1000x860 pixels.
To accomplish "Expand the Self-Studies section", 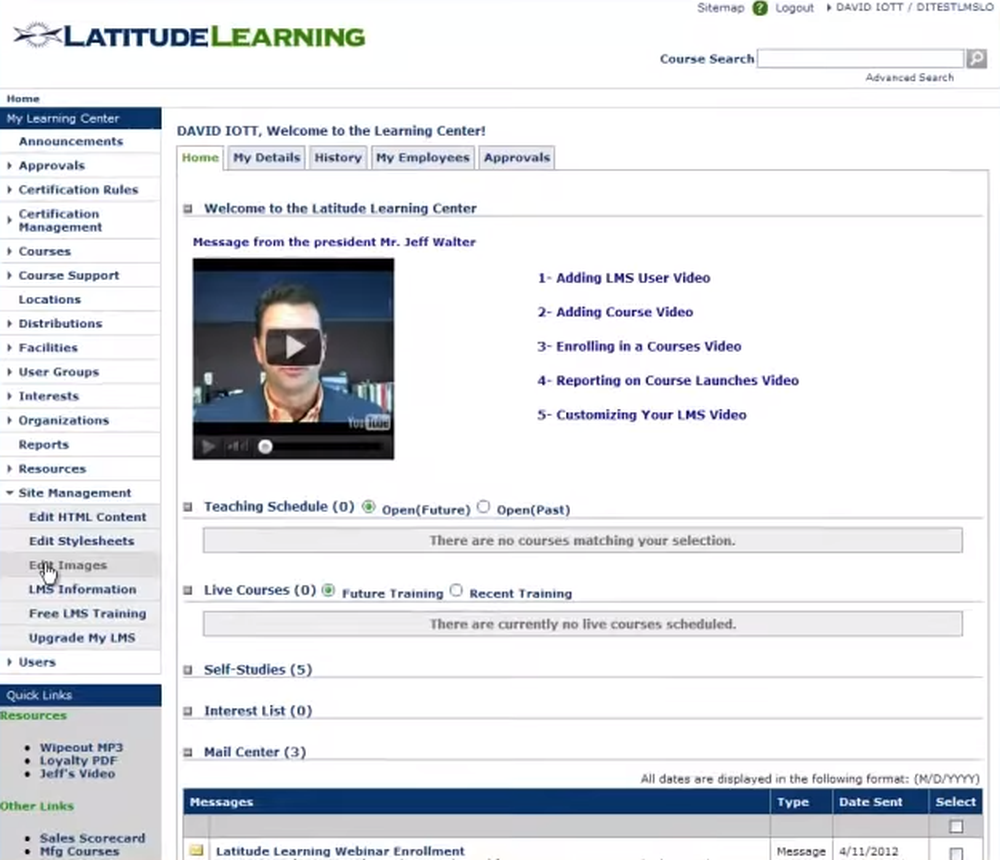I will (x=188, y=671).
